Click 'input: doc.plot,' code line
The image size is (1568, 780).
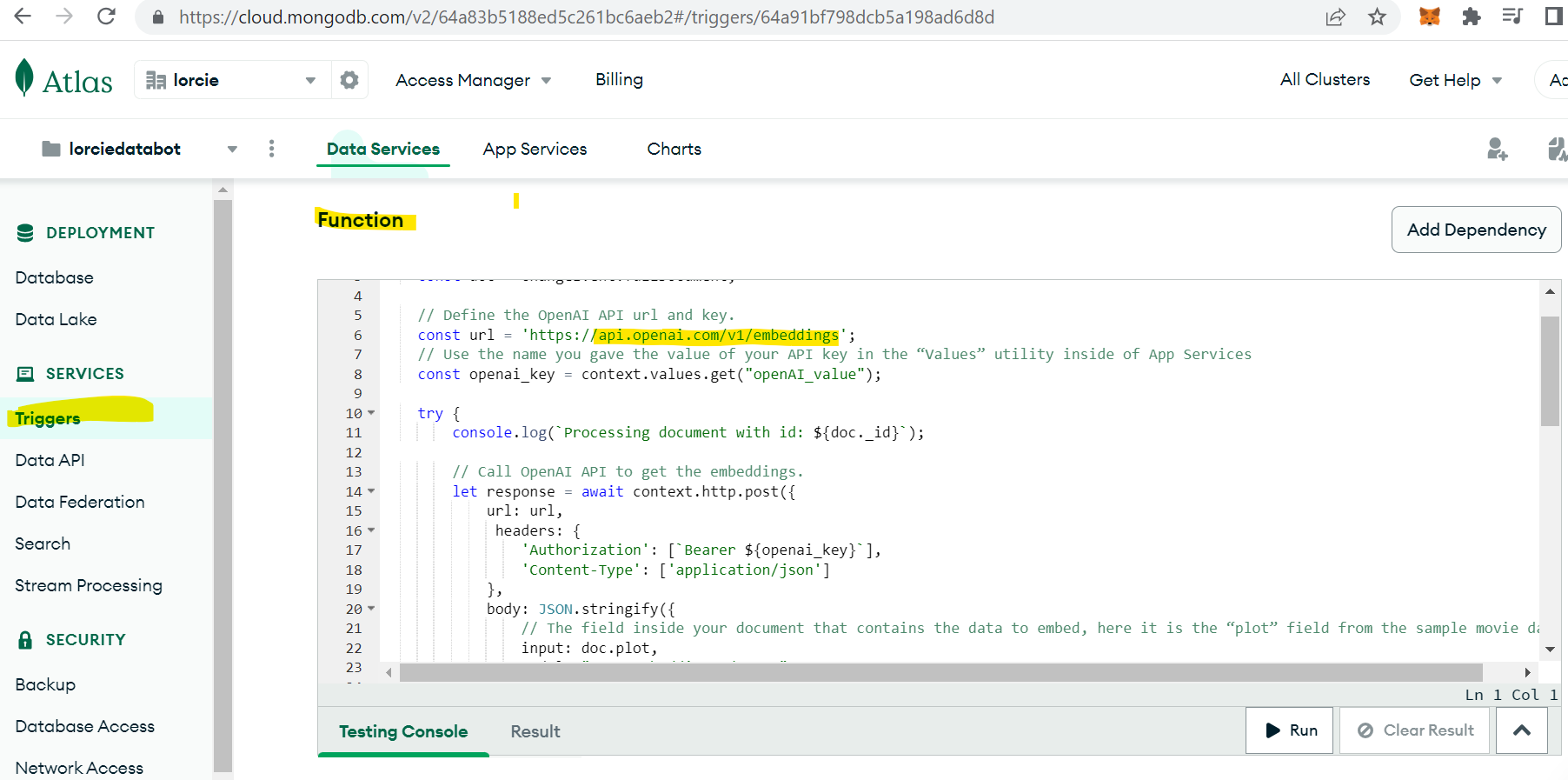coord(589,648)
